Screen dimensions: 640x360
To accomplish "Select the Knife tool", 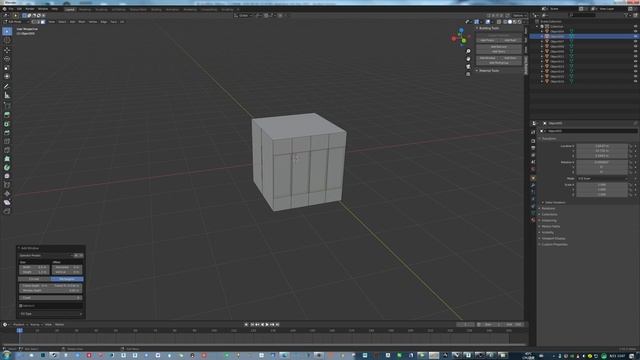I will [7, 150].
